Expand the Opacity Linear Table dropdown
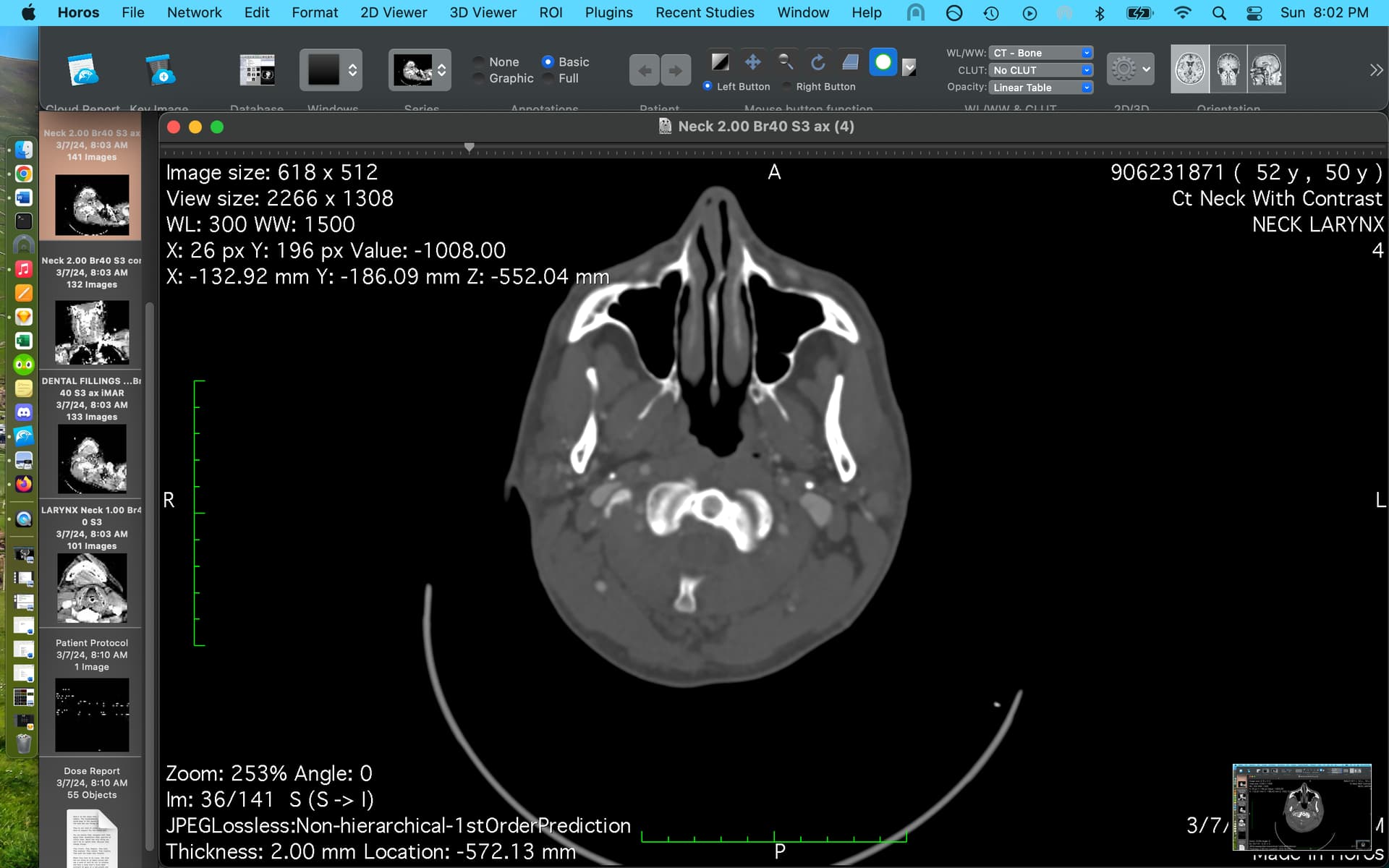 tap(1041, 88)
